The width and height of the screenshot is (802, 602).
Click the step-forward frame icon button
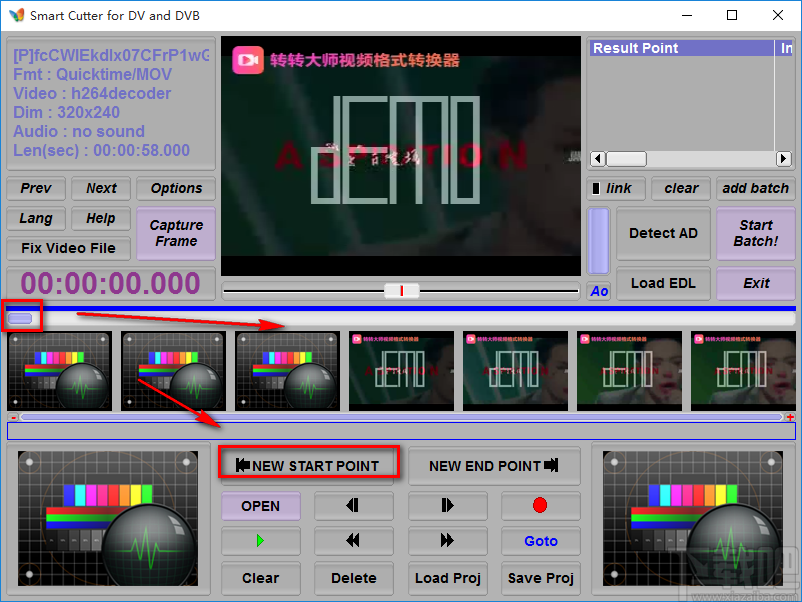point(448,506)
